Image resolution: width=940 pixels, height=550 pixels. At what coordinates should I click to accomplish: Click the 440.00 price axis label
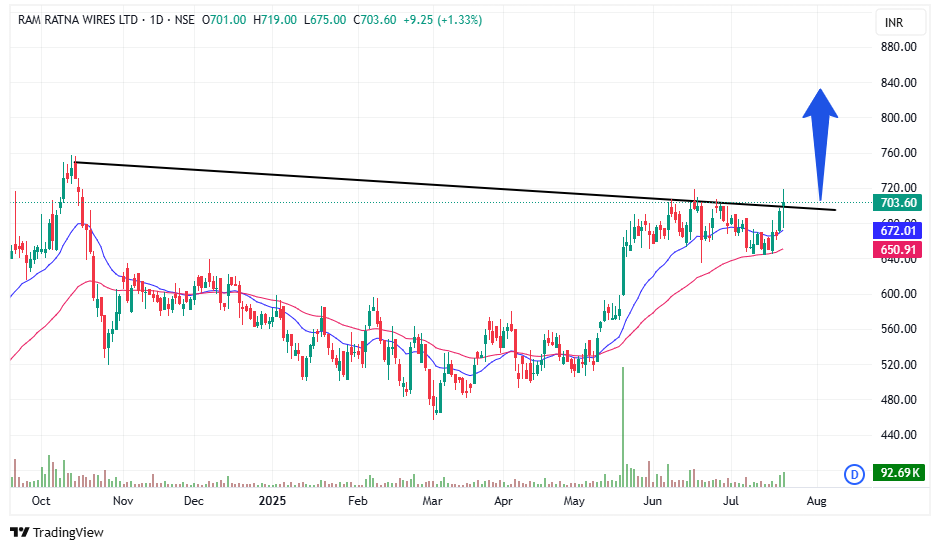tap(899, 434)
